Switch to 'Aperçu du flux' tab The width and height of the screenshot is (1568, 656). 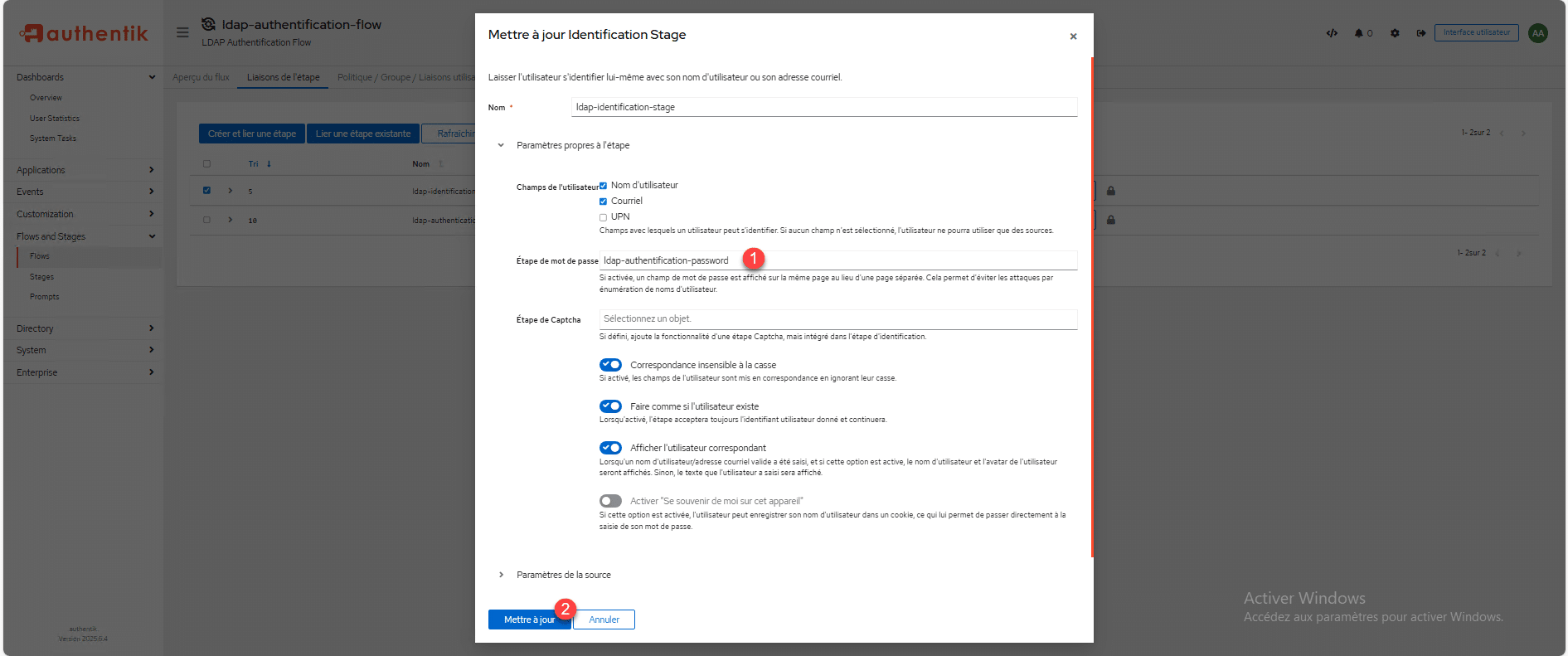point(201,77)
